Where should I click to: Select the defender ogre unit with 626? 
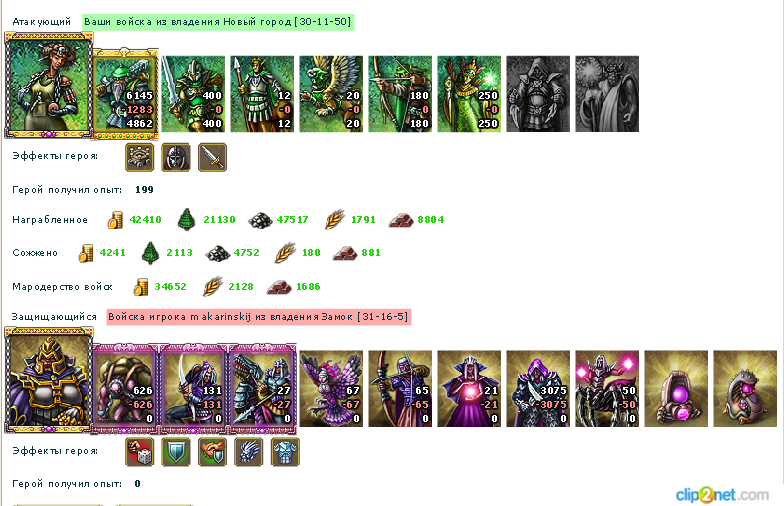(126, 388)
